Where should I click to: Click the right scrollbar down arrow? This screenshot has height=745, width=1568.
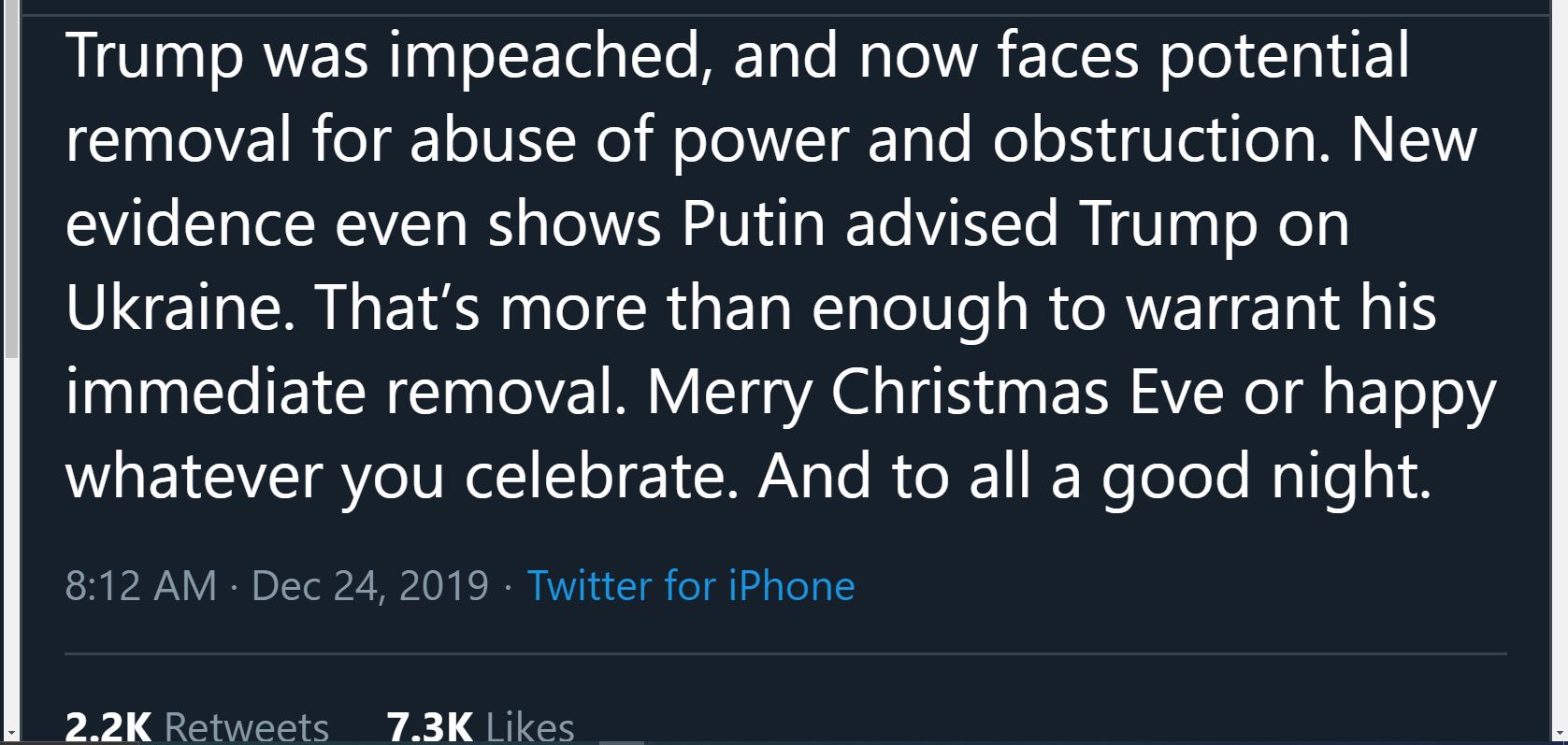tap(1559, 732)
